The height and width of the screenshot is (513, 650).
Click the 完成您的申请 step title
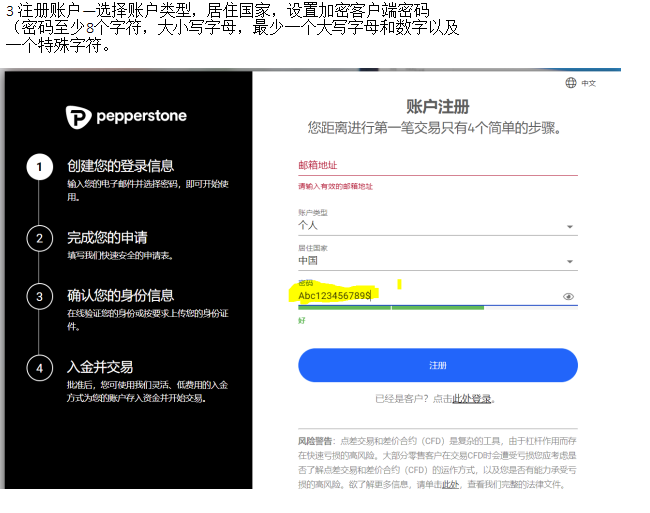107,237
